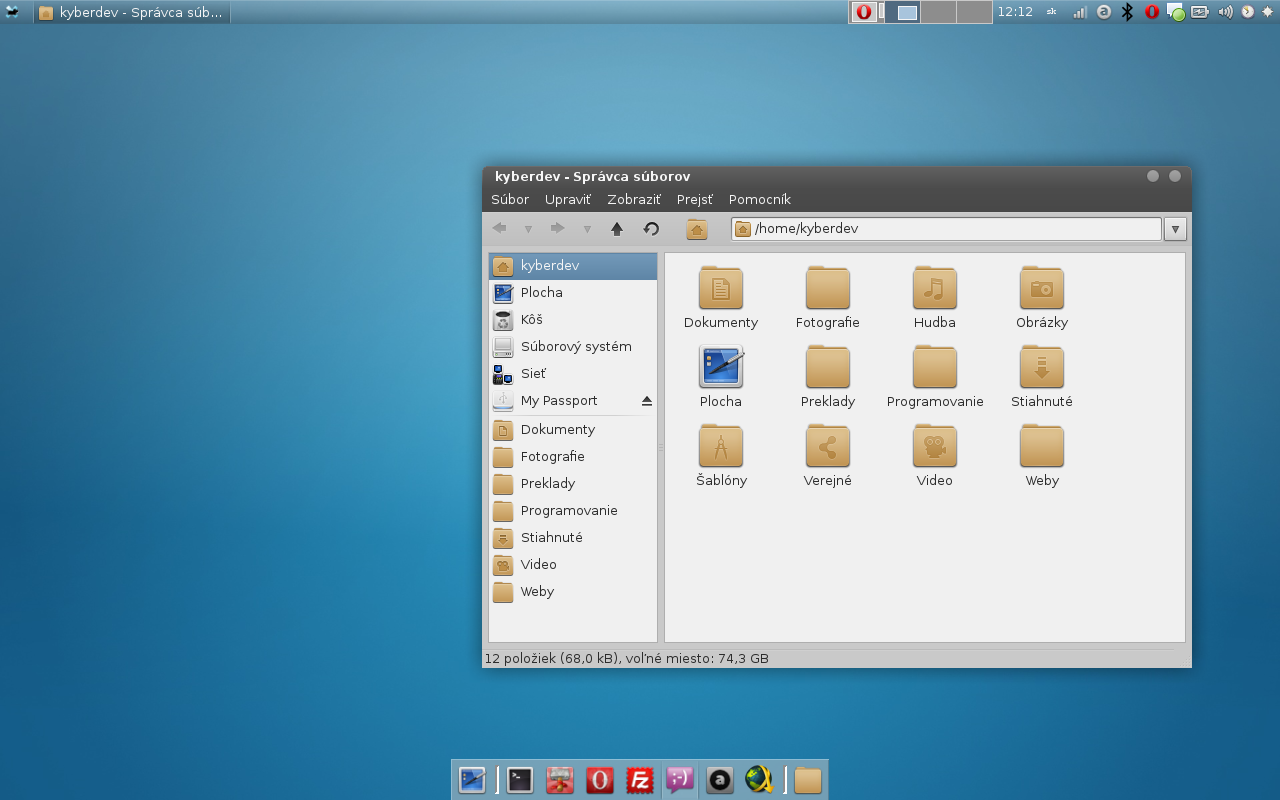This screenshot has width=1280, height=800.
Task: Eject the My Passport drive
Action: click(647, 401)
